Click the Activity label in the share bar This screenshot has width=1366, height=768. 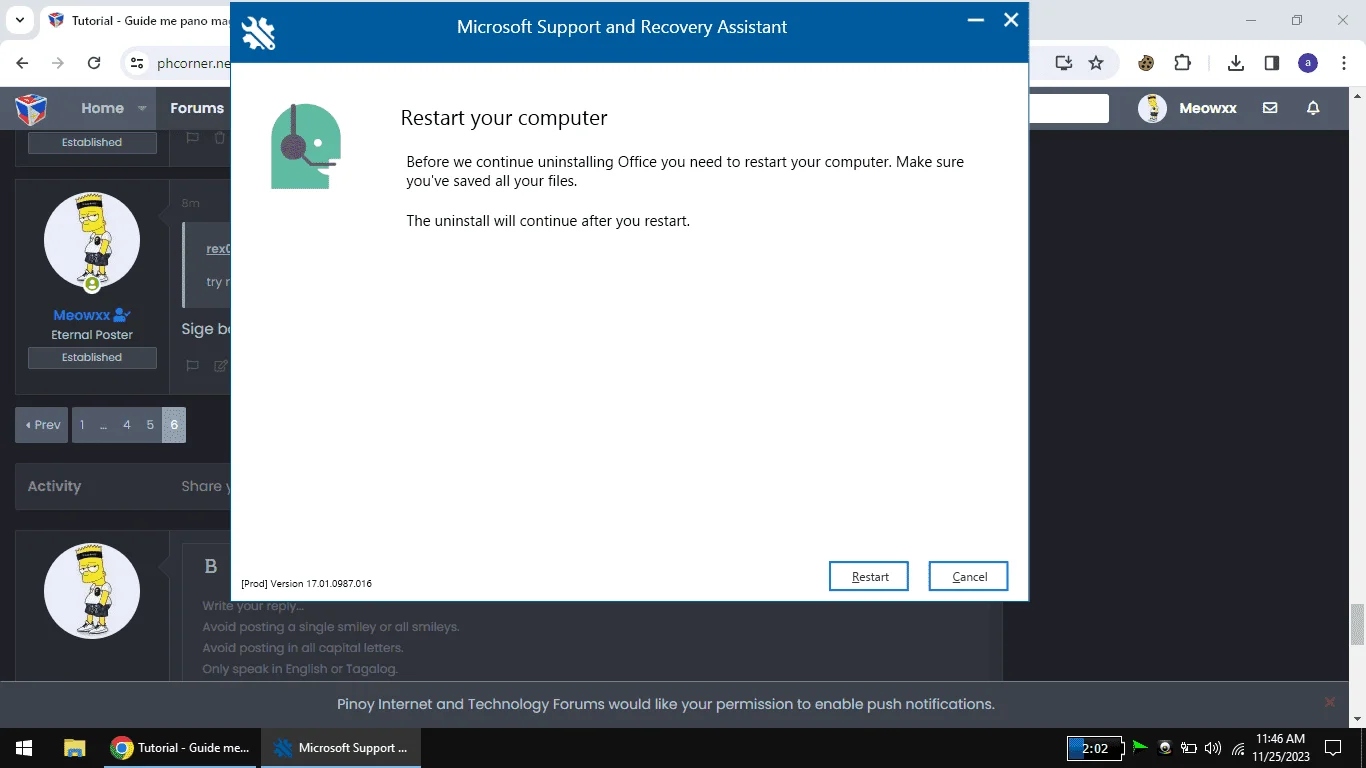pyautogui.click(x=54, y=486)
